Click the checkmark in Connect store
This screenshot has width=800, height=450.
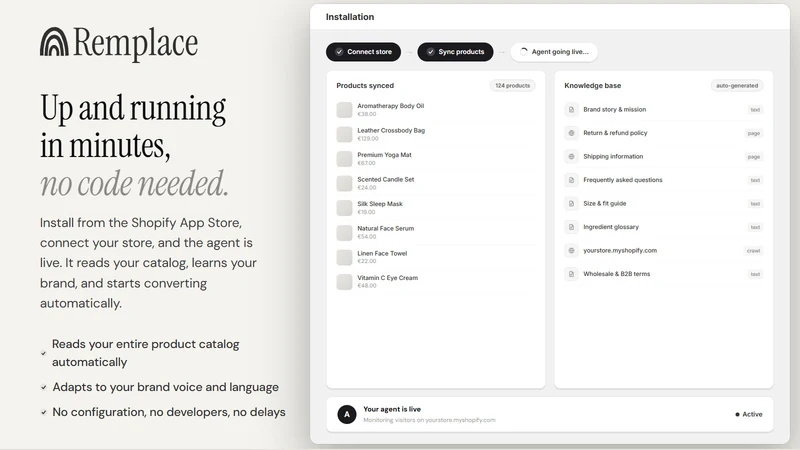click(339, 52)
